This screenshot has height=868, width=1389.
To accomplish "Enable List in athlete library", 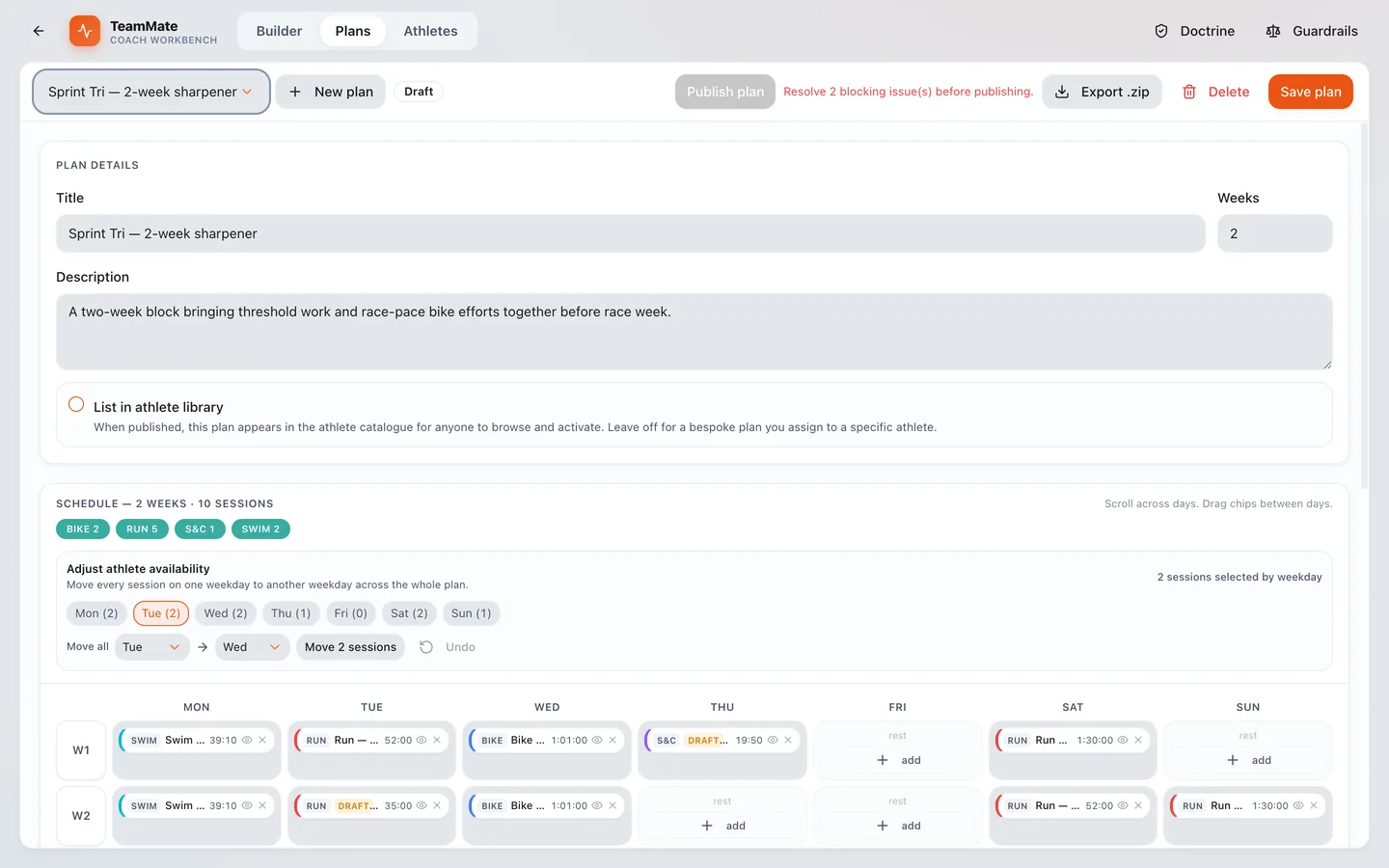I will pyautogui.click(x=76, y=405).
